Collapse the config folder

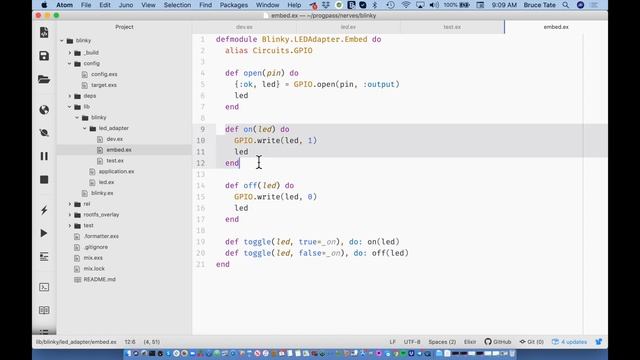[70, 64]
